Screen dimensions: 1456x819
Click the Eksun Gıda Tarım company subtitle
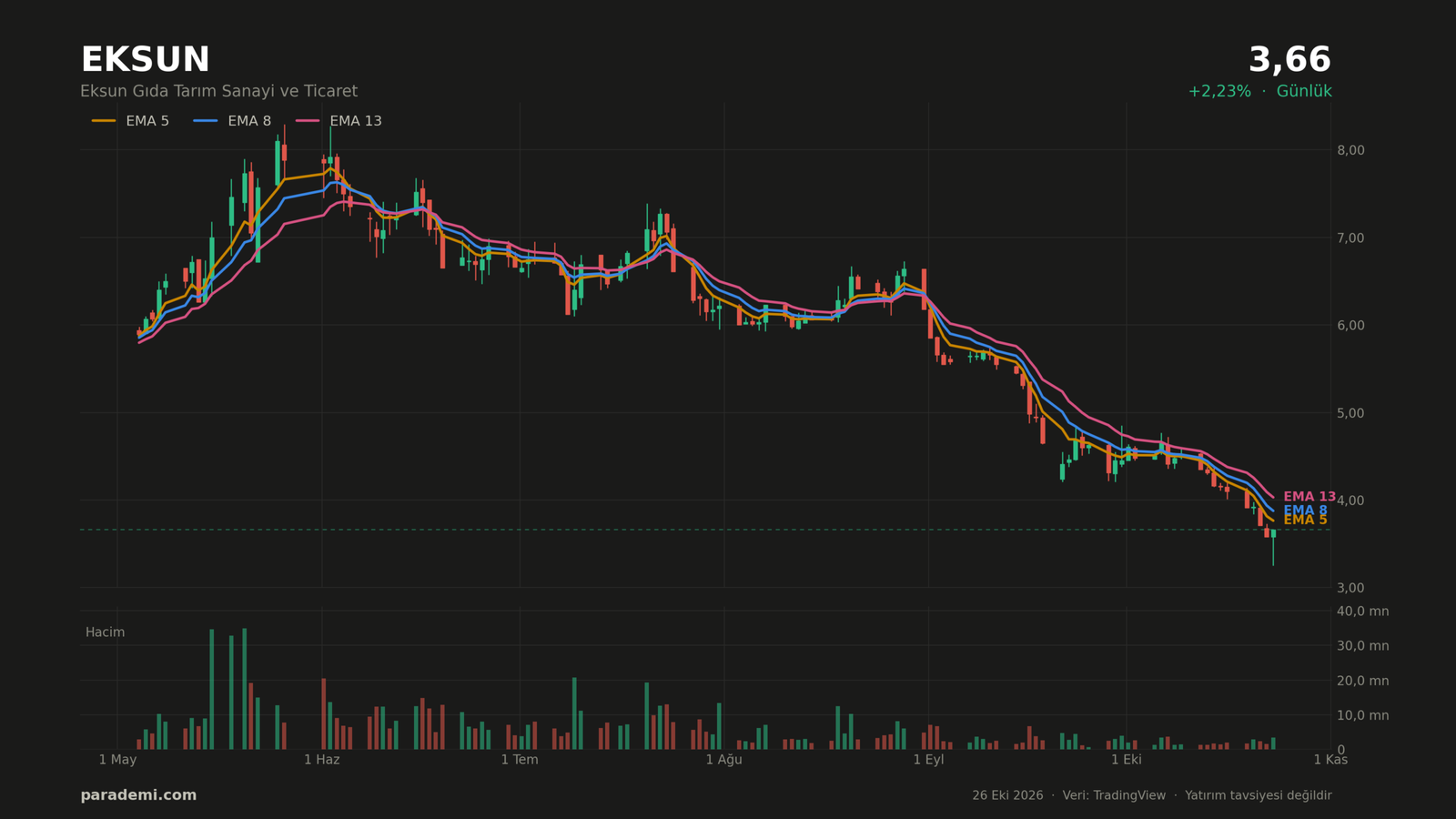[x=218, y=91]
